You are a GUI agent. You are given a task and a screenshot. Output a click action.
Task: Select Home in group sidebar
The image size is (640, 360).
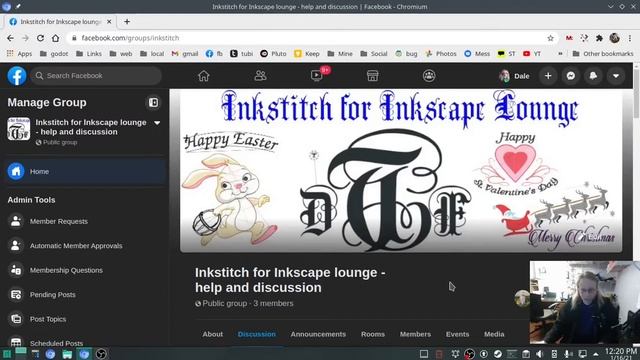click(84, 171)
